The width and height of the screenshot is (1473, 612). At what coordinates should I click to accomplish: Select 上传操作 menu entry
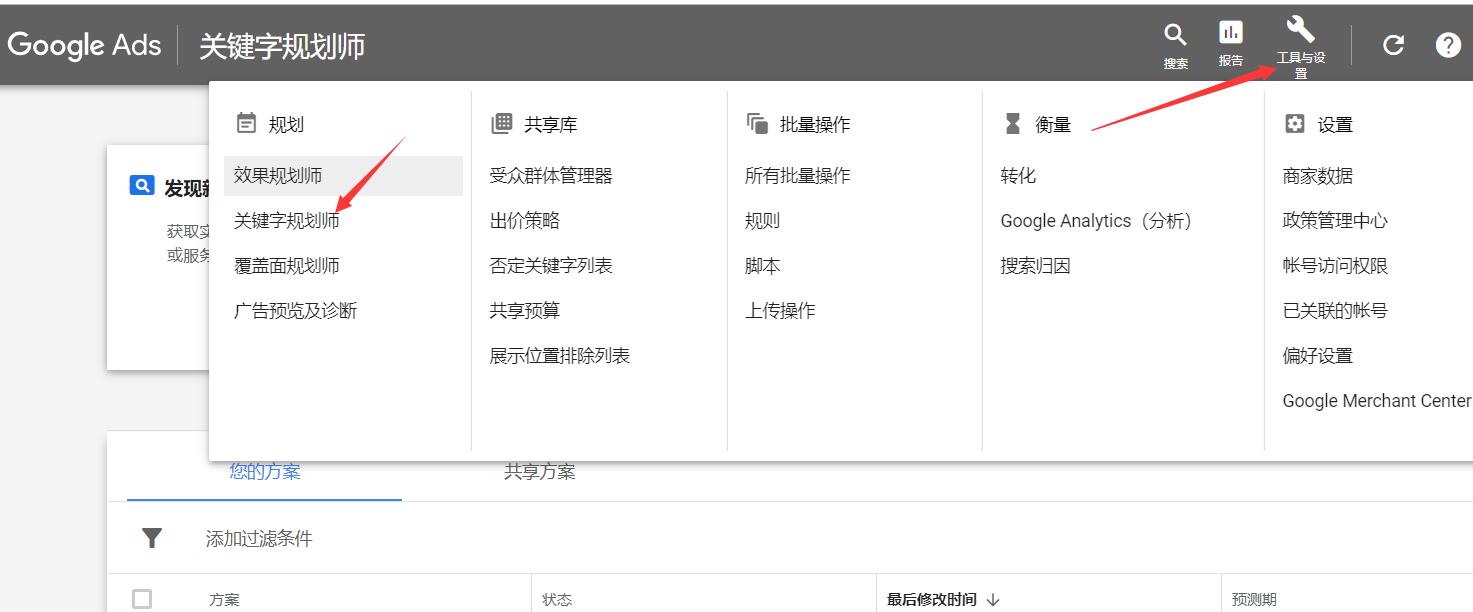point(780,311)
